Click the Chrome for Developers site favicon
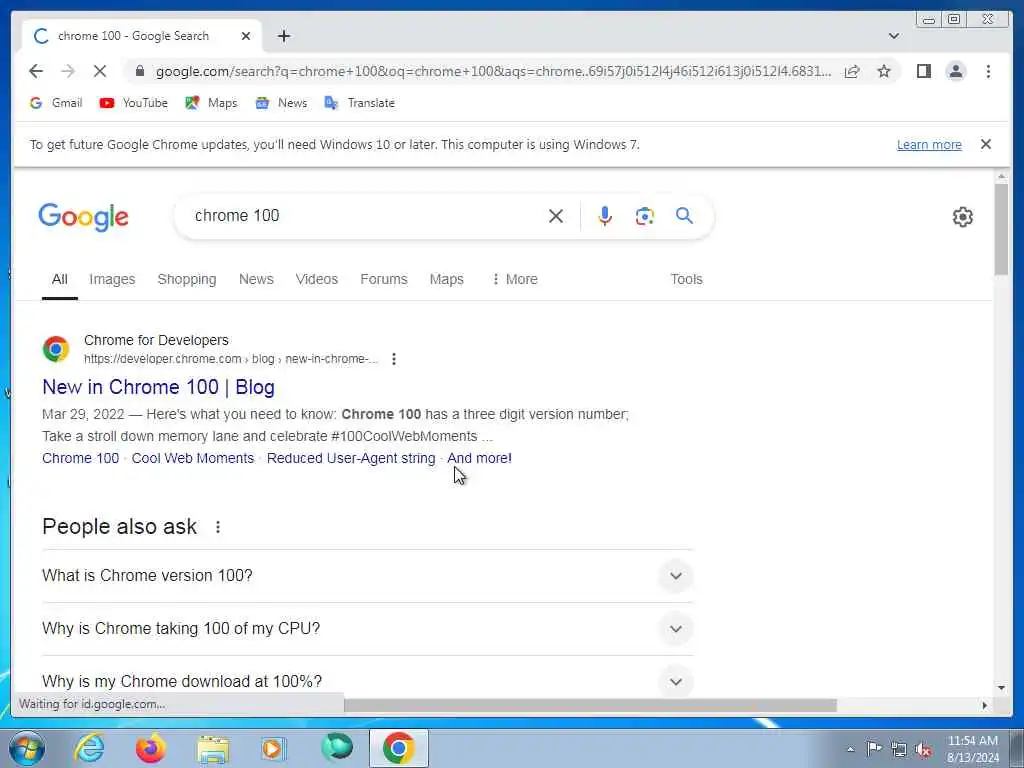Viewport: 1024px width, 768px height. coord(56,349)
